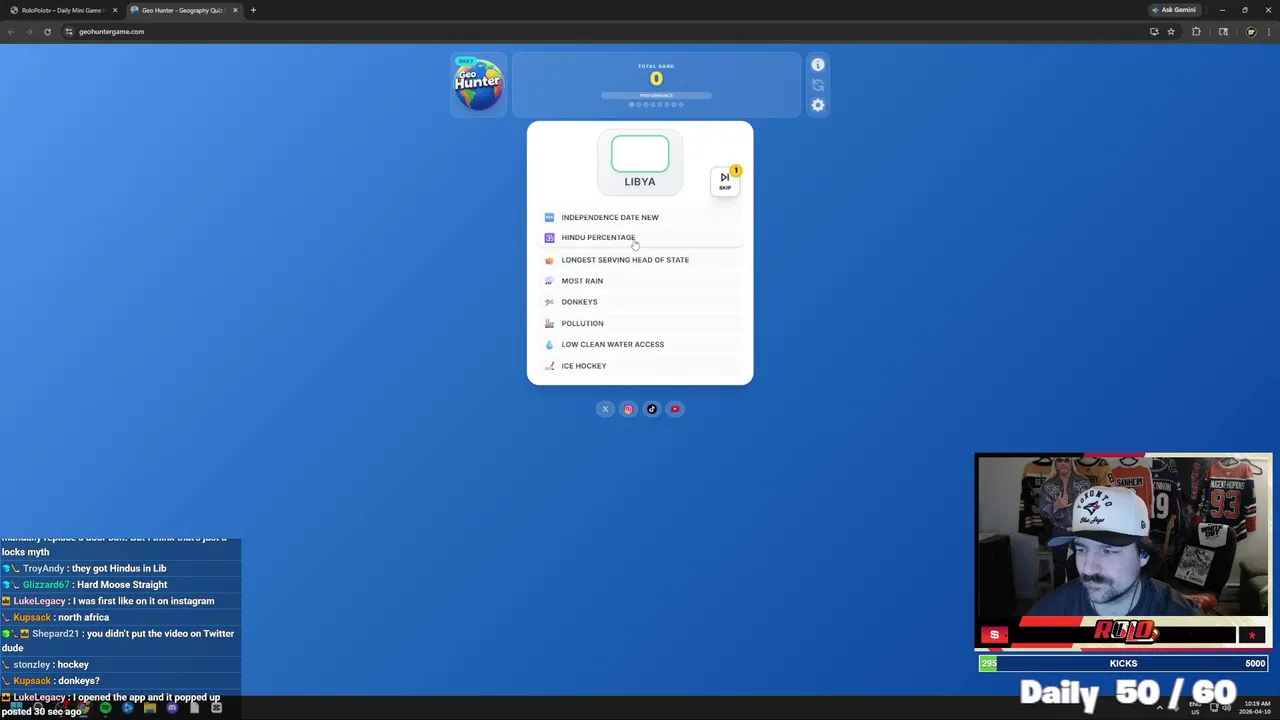Screen dimensions: 1280x720
Task: Open the Instagram social link
Action: click(x=628, y=409)
